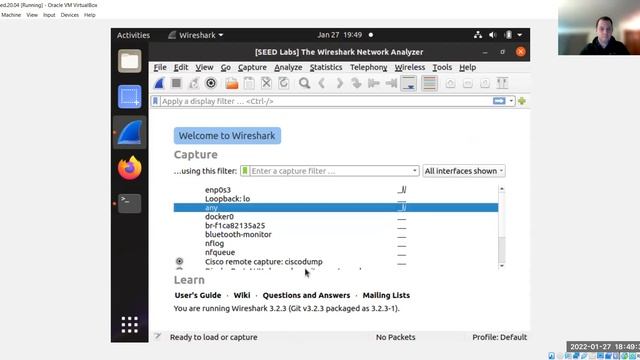Click Profile: Default in status bar
This screenshot has width=640, height=360.
499,337
